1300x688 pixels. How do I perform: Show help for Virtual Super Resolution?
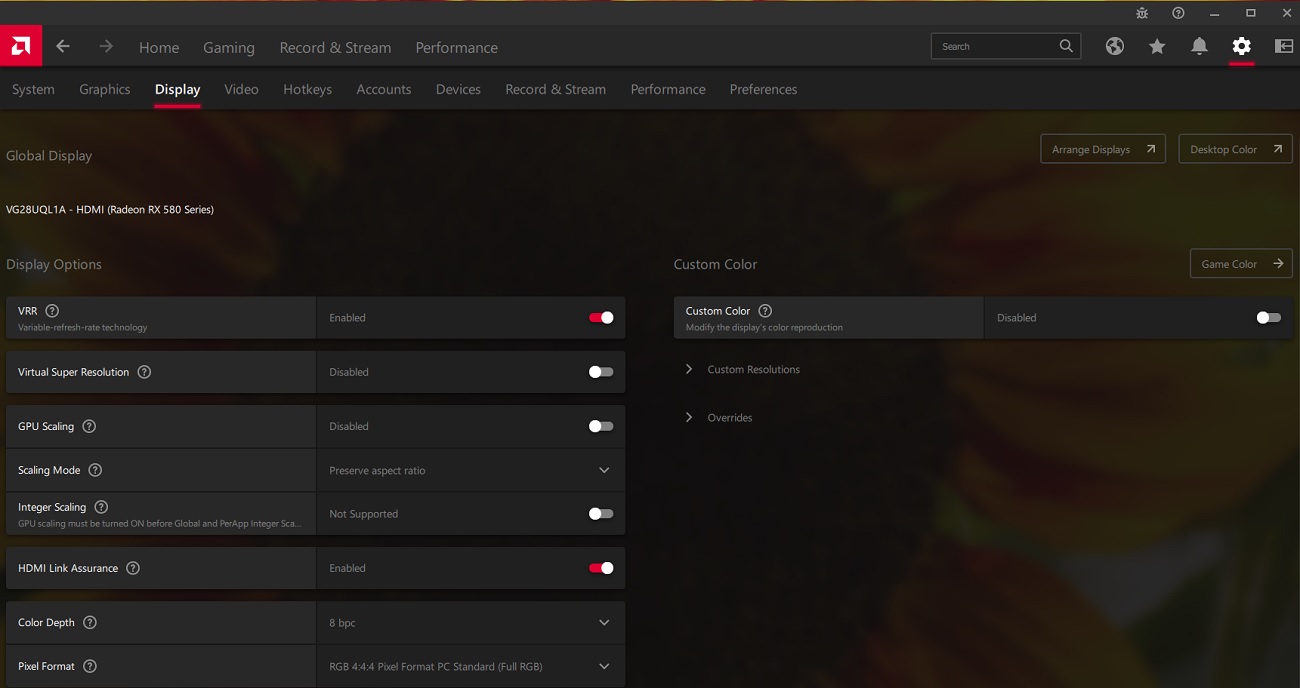[x=144, y=372]
